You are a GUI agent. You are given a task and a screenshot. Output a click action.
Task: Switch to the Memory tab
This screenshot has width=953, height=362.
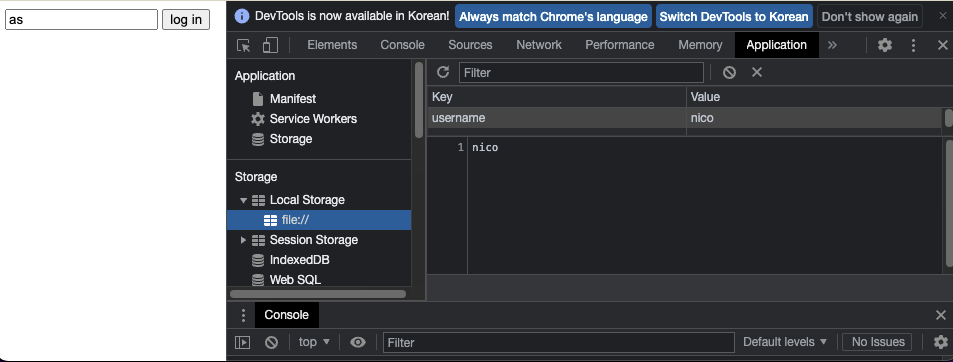click(700, 45)
